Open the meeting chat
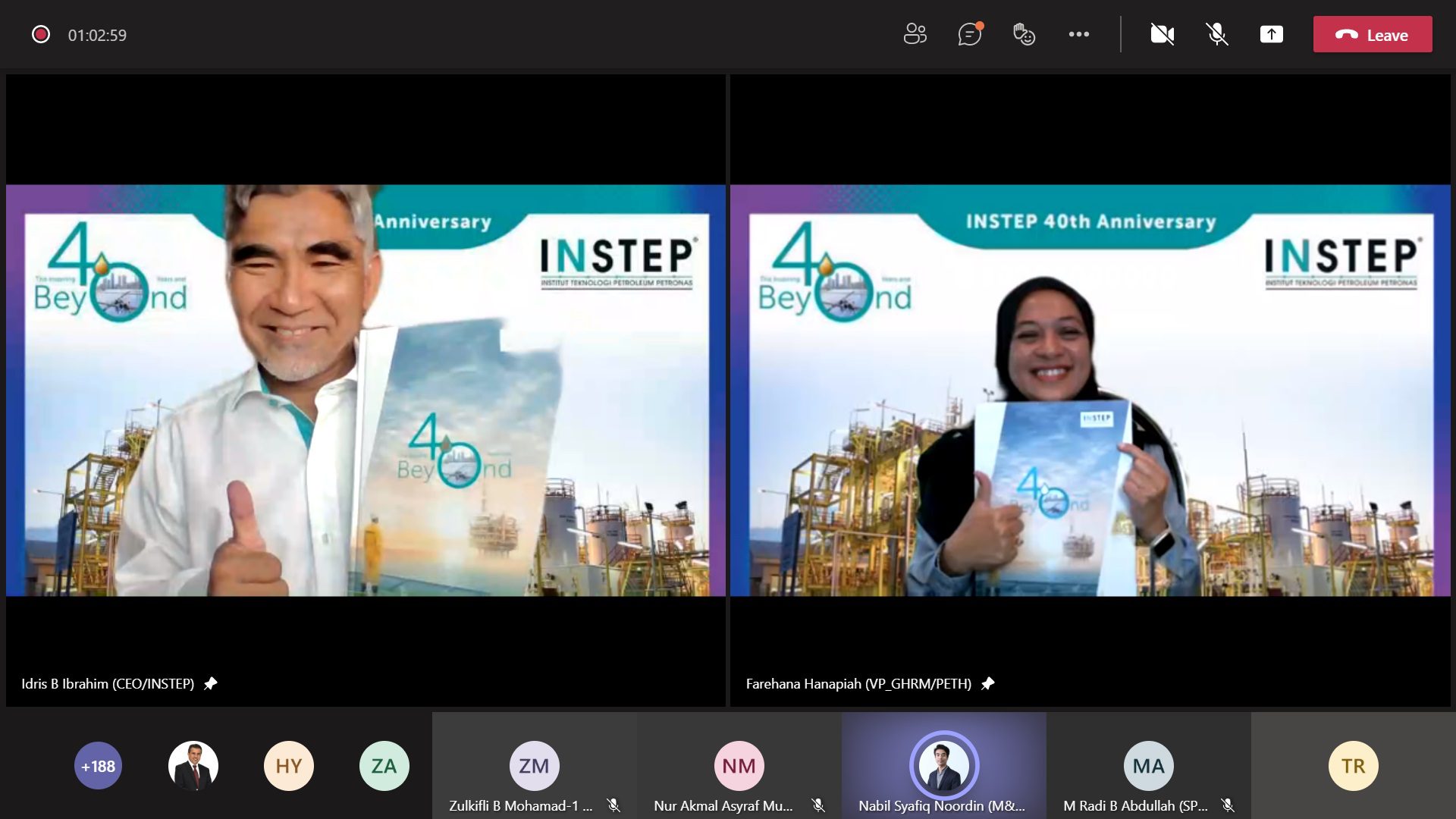1456x819 pixels. pos(970,34)
